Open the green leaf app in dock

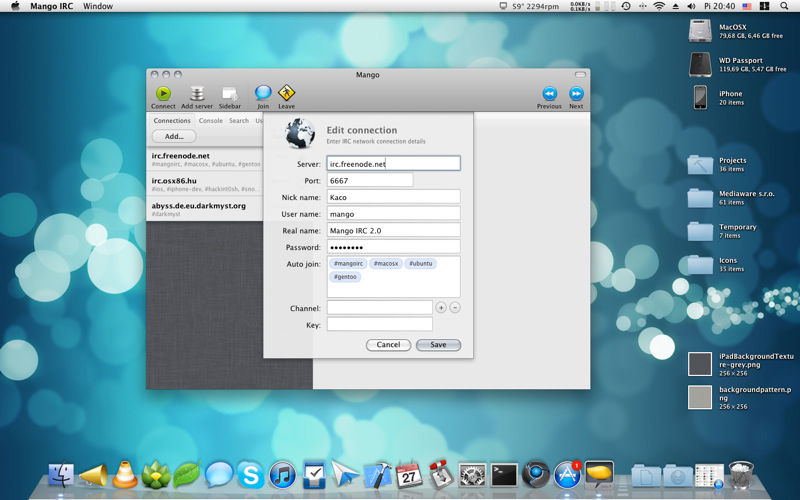187,475
